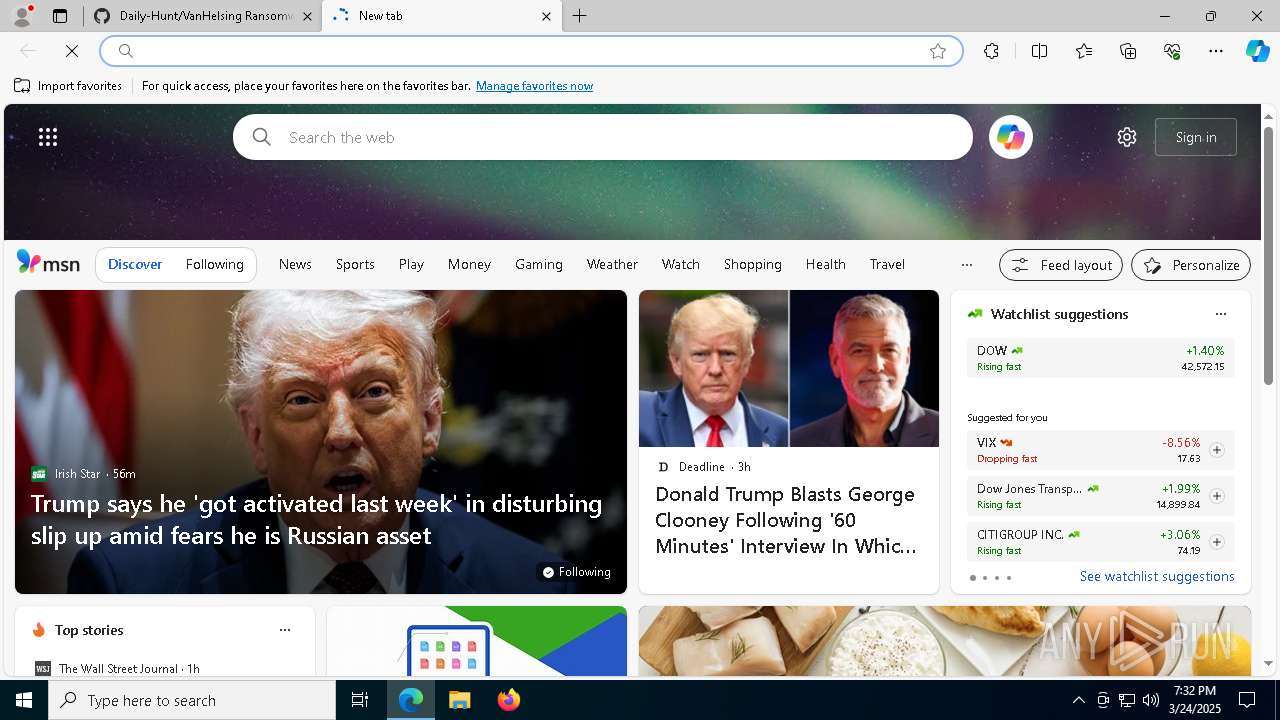The height and width of the screenshot is (720, 1280).
Task: Open the notifications center icon
Action: [1247, 700]
